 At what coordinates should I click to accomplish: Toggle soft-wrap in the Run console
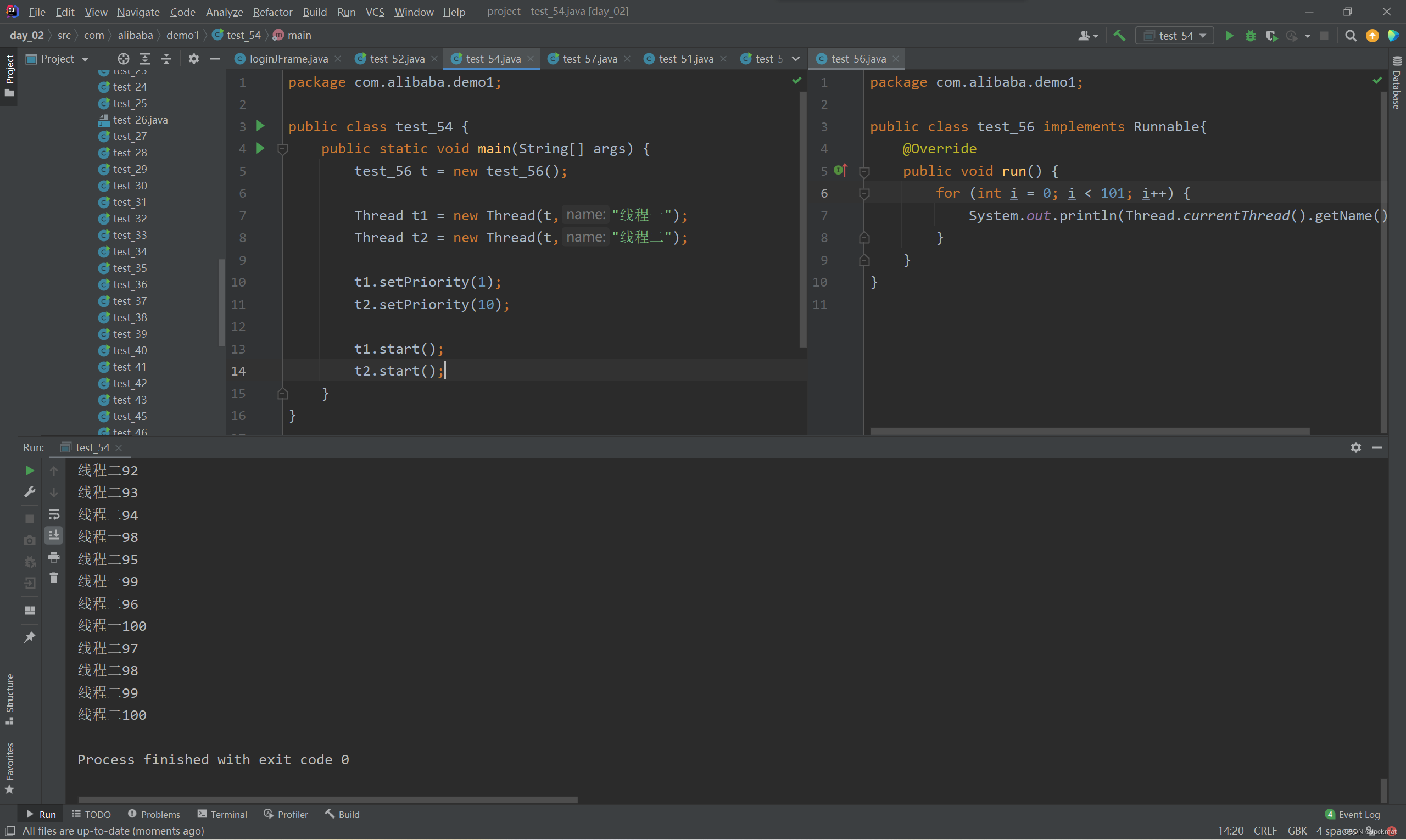54,514
